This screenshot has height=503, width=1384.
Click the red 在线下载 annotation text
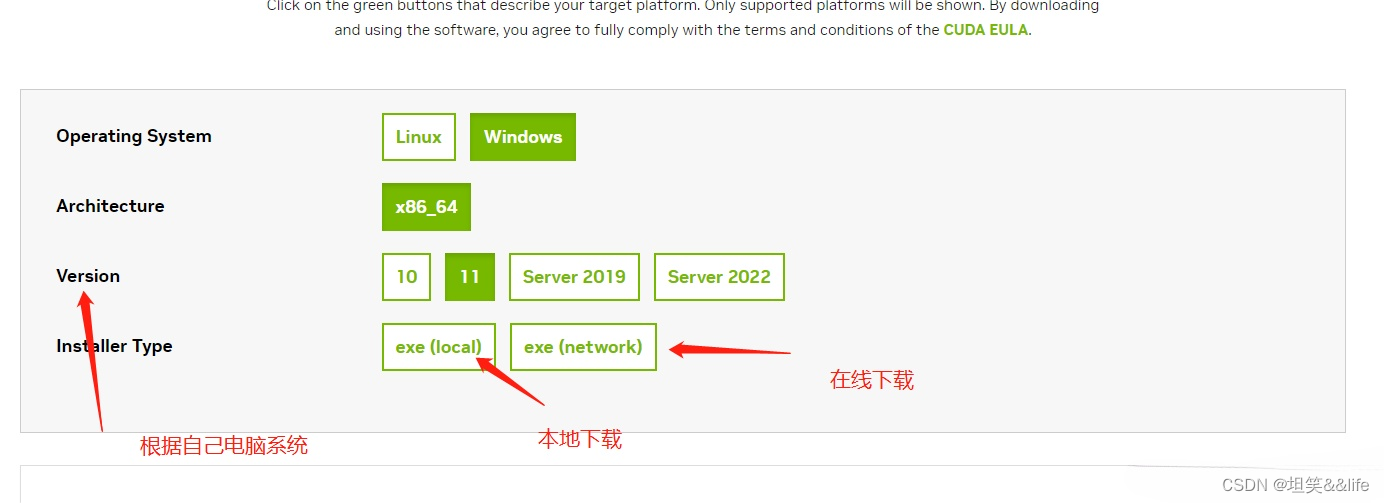pos(872,380)
